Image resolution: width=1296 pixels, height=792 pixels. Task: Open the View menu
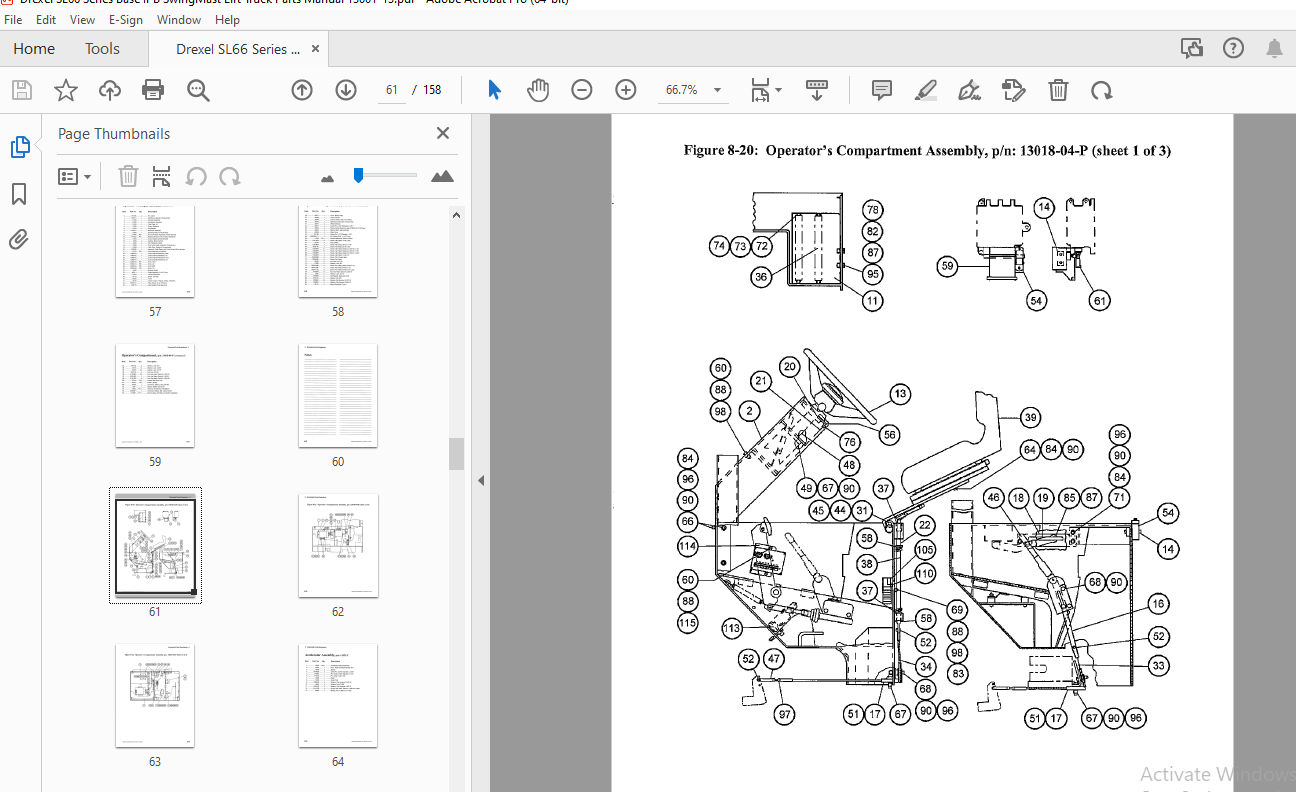(82, 20)
